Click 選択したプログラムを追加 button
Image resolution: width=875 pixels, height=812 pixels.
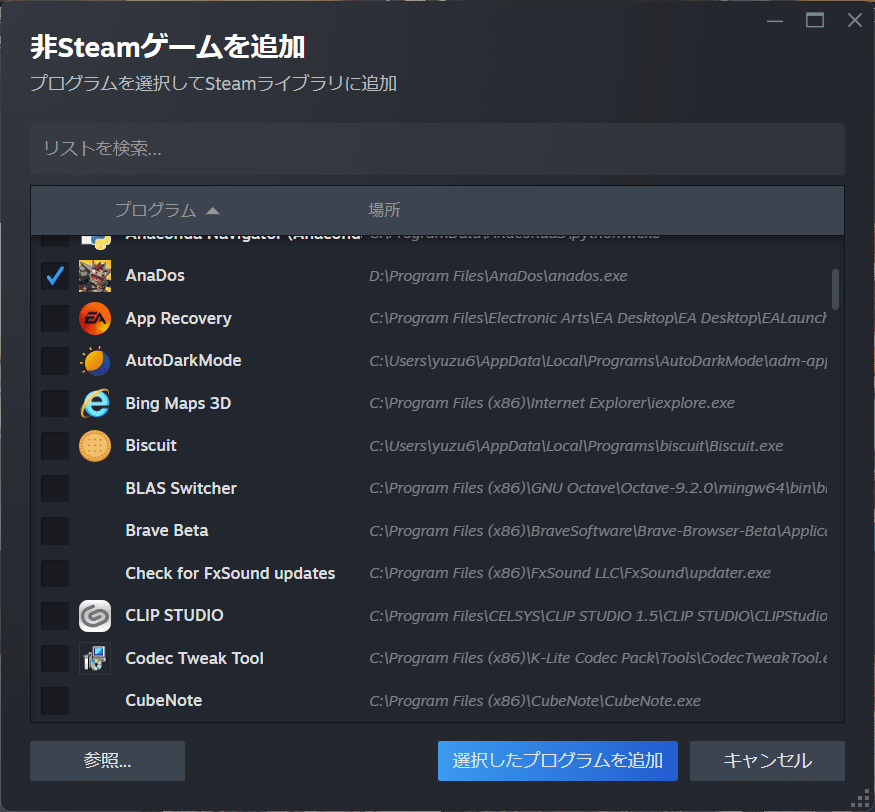coord(557,761)
